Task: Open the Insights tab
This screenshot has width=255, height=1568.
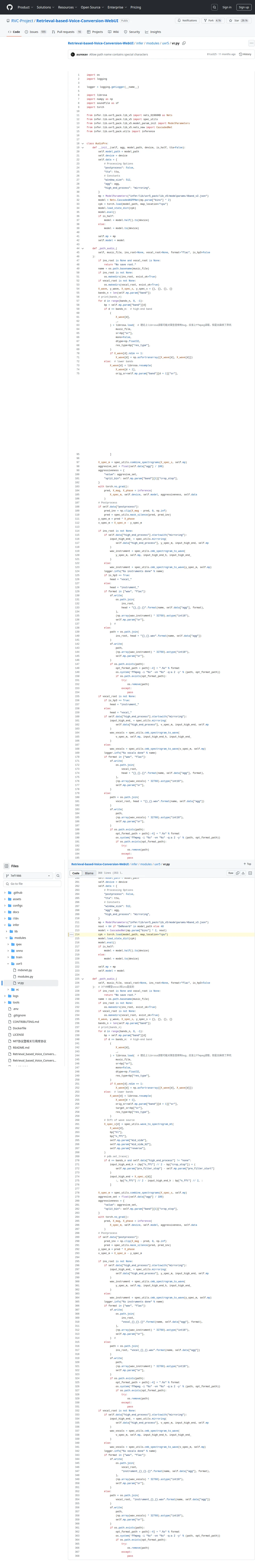Action: pos(153,32)
